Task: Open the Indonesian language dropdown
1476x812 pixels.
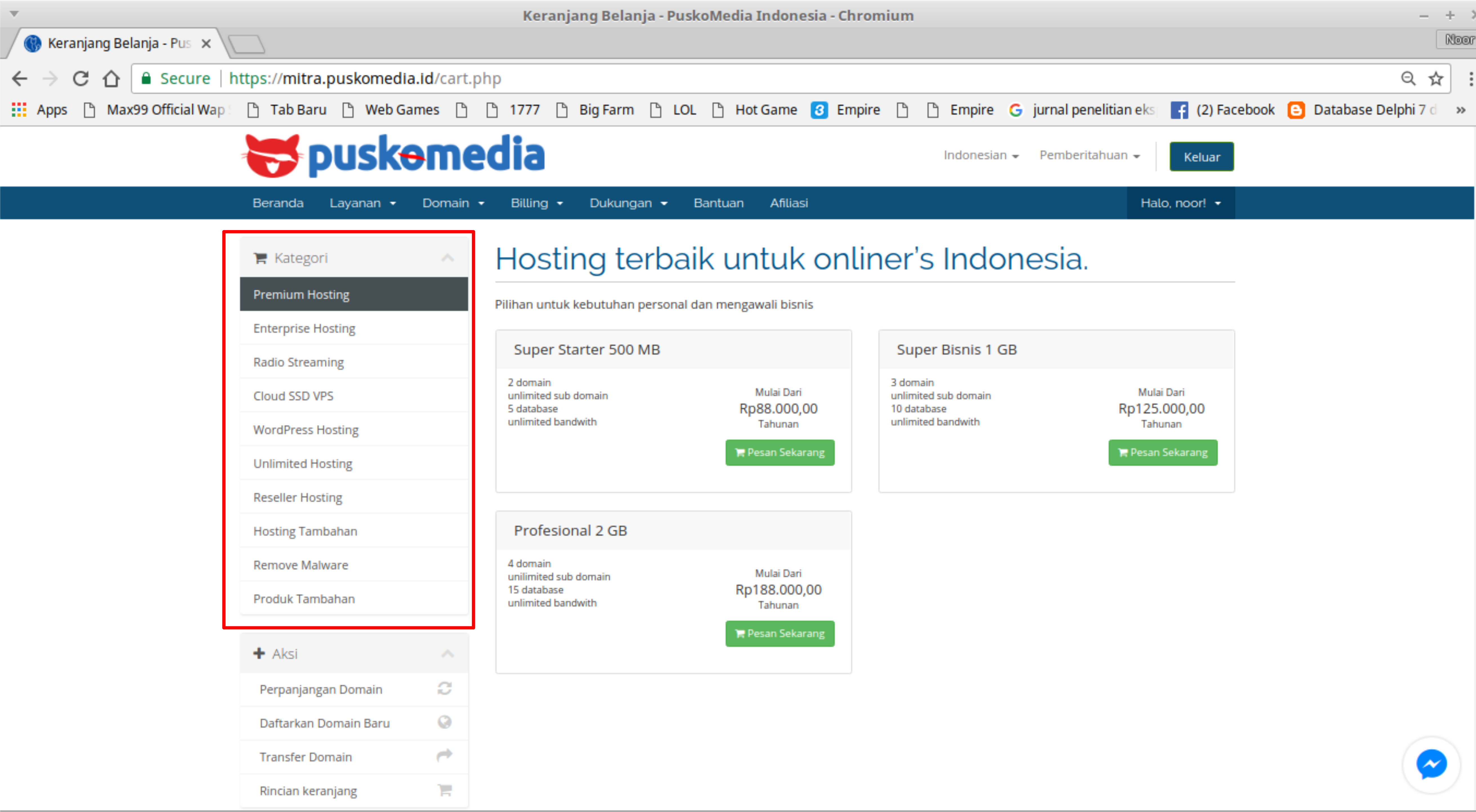Action: (x=981, y=155)
